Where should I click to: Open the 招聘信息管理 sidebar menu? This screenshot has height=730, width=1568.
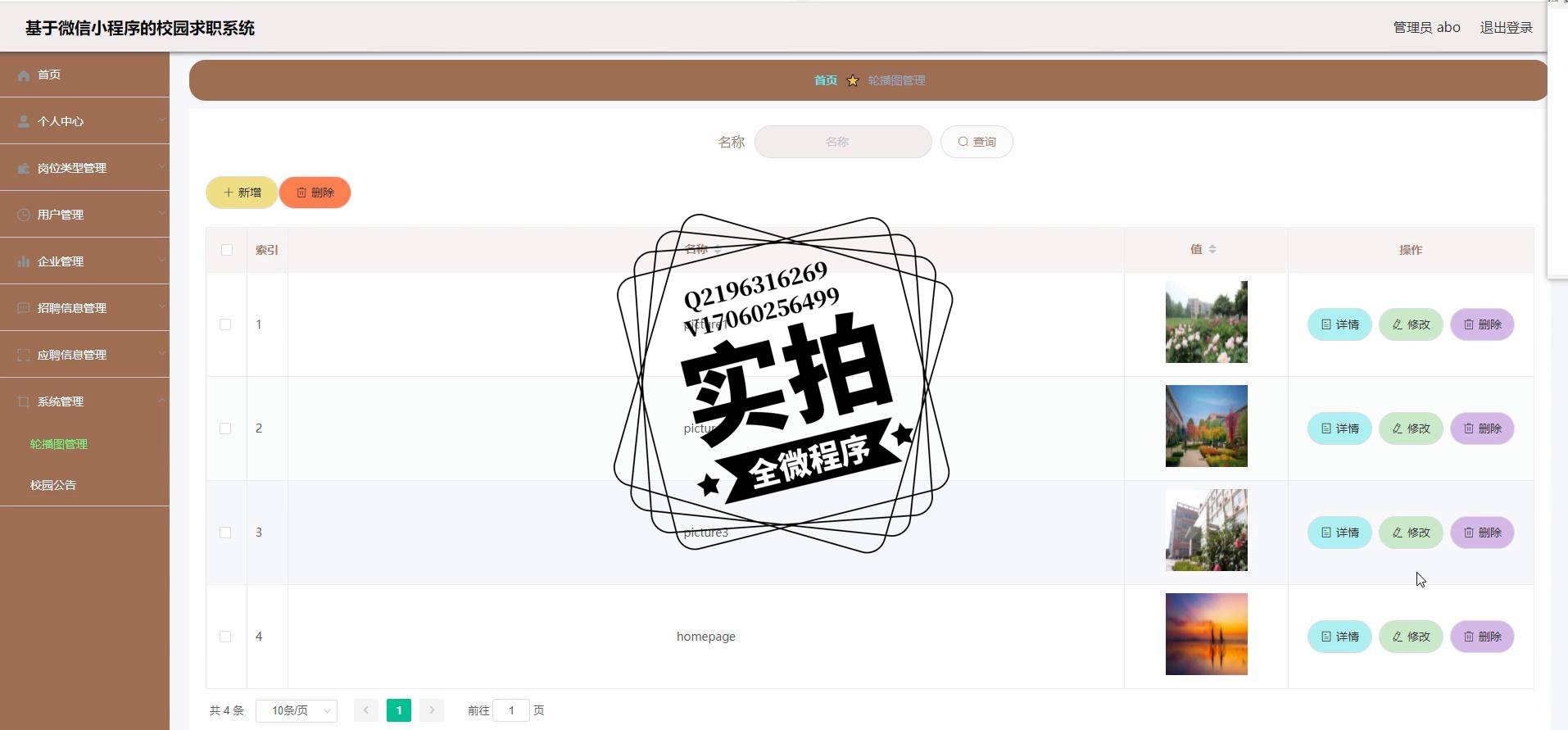point(84,308)
